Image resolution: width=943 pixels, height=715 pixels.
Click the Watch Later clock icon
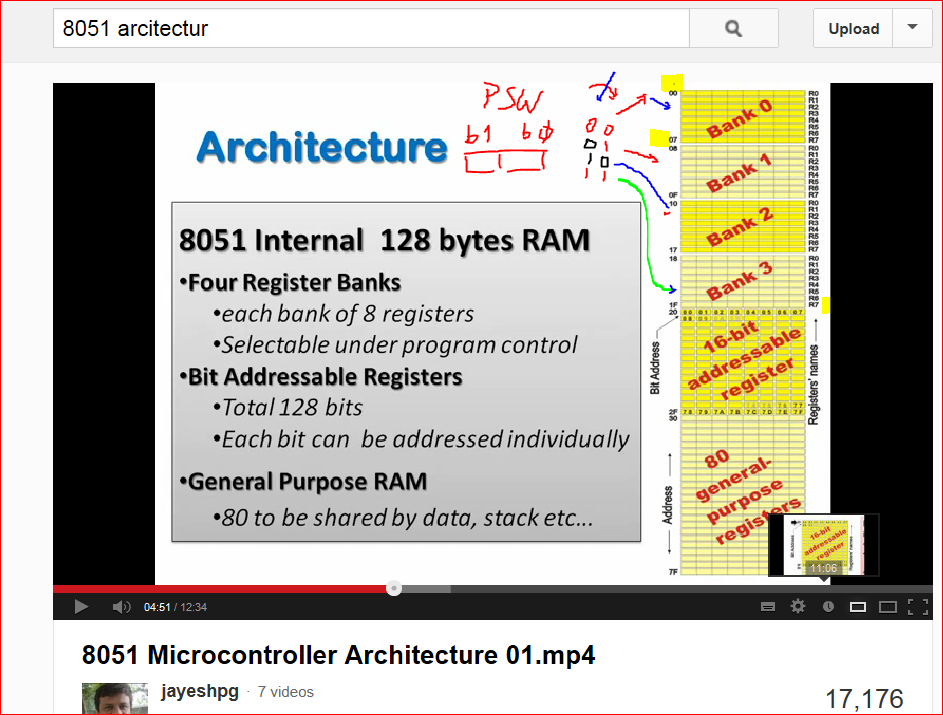pos(828,607)
